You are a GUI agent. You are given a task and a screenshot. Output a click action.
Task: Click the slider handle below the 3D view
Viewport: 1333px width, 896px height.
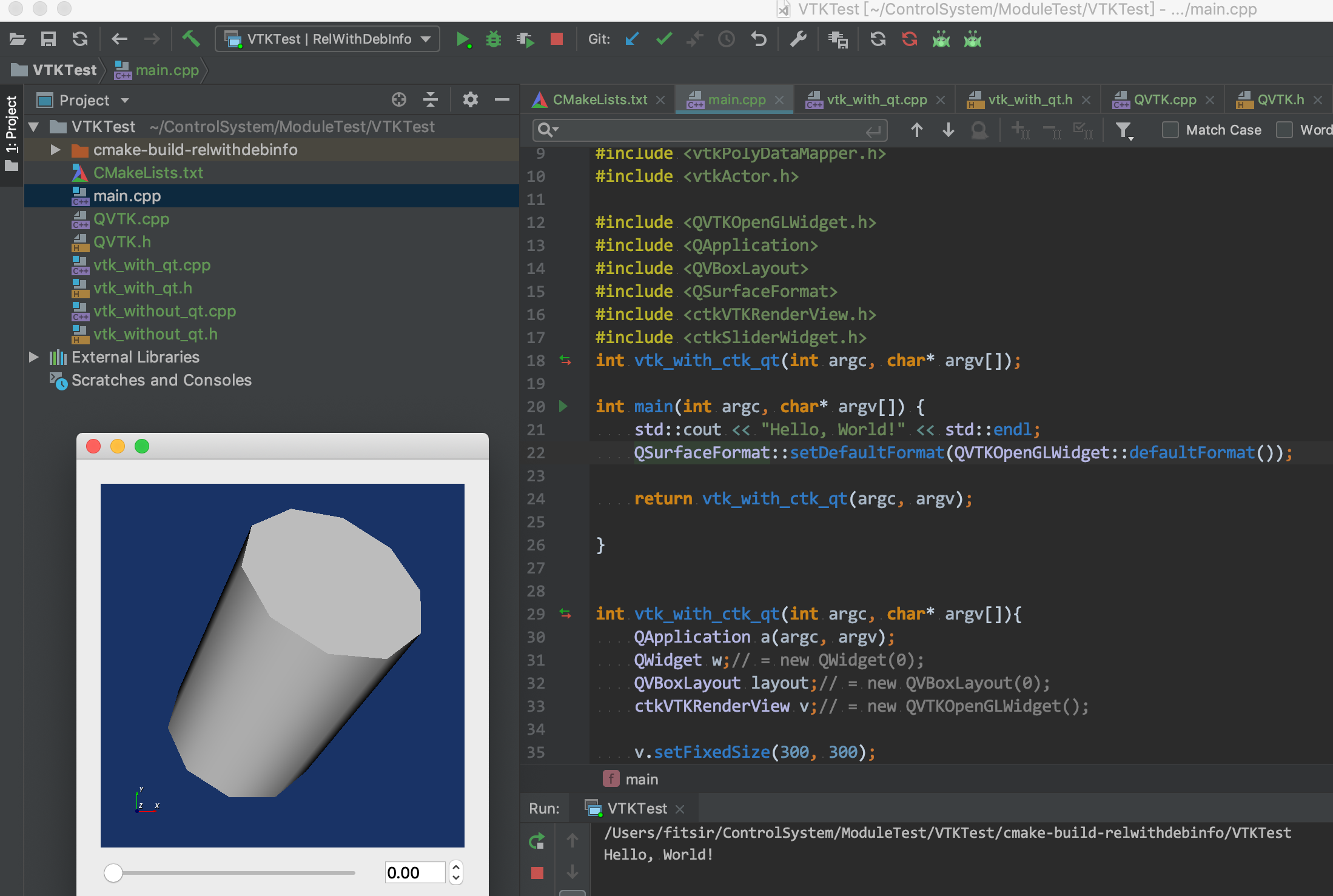pos(113,872)
